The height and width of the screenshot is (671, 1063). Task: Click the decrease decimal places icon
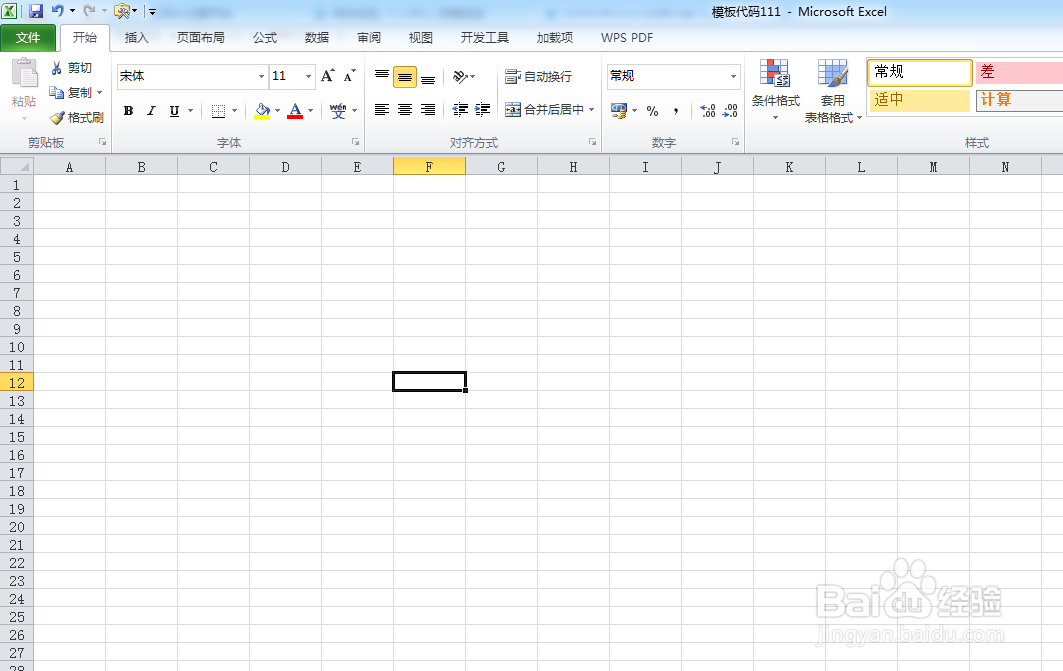pos(730,110)
